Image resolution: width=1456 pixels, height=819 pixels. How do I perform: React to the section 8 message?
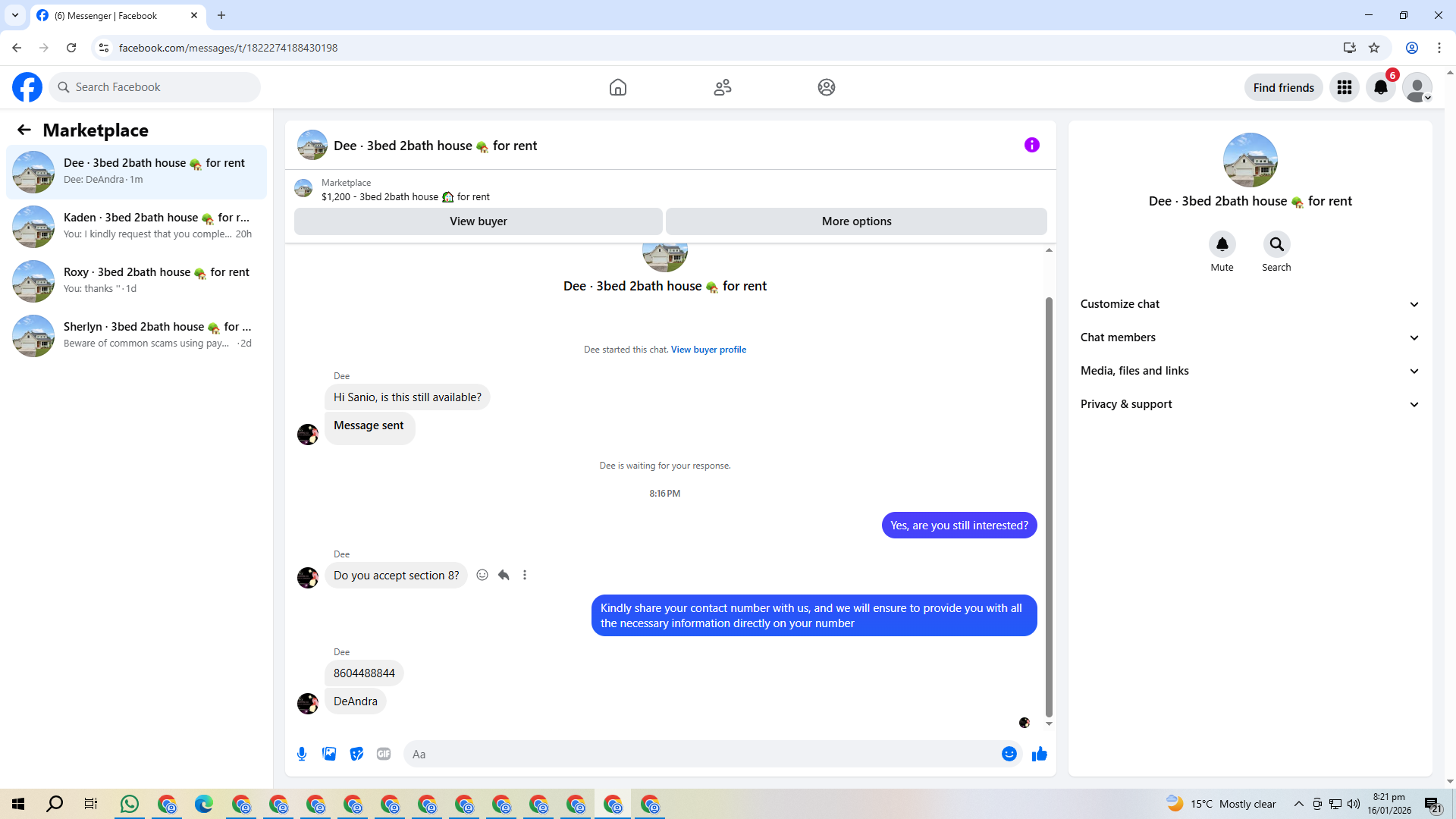point(482,575)
